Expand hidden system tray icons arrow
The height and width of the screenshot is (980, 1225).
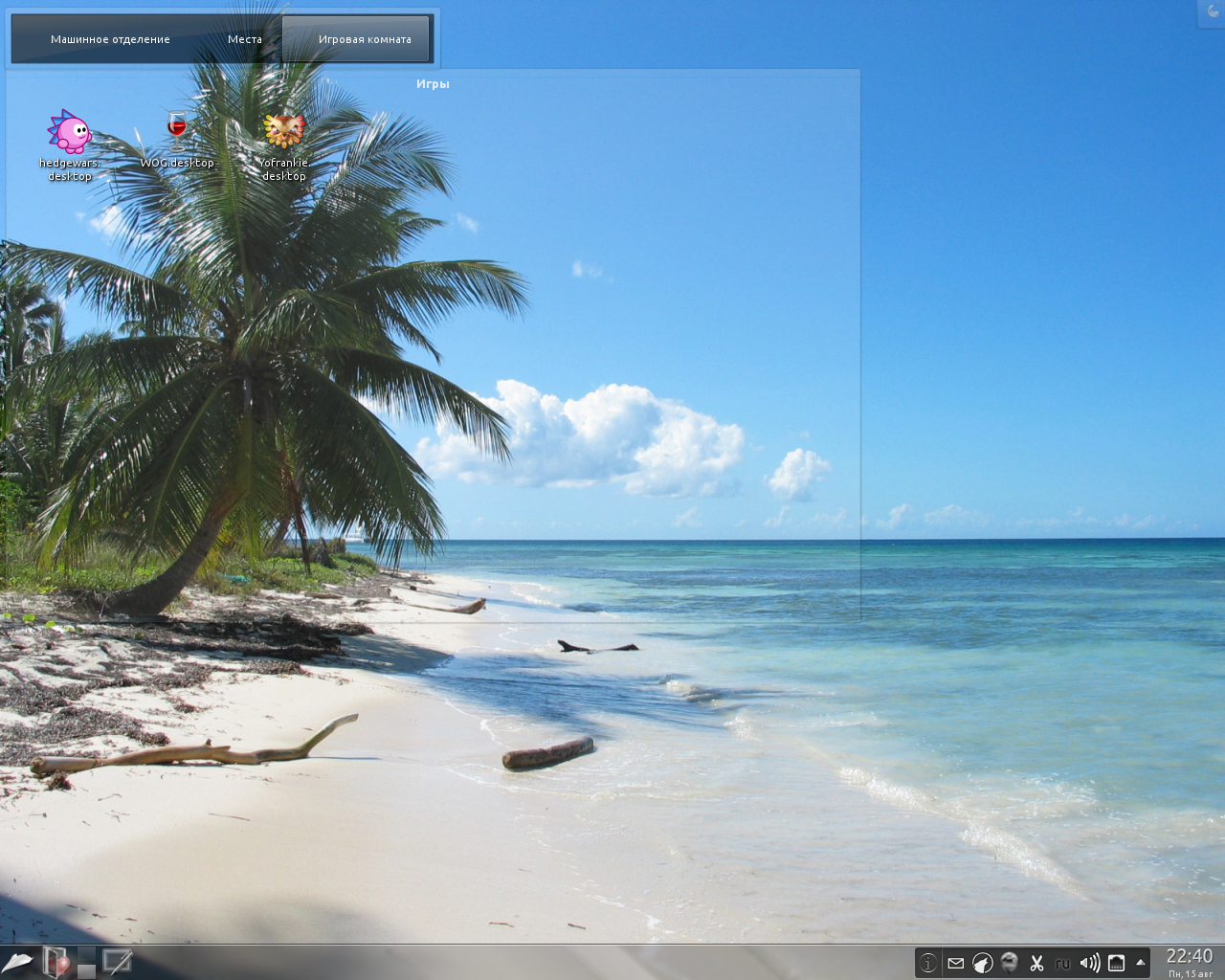[1140, 963]
